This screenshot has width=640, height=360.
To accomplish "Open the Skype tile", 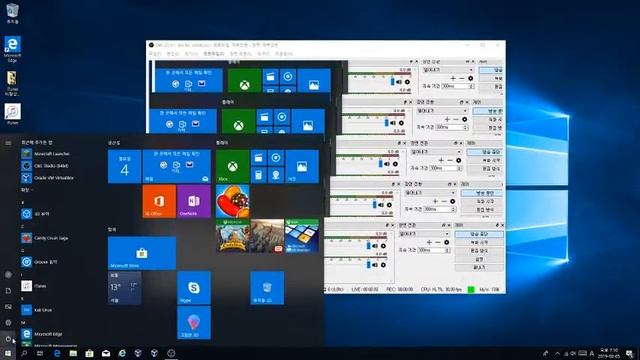I will pyautogui.click(x=194, y=288).
